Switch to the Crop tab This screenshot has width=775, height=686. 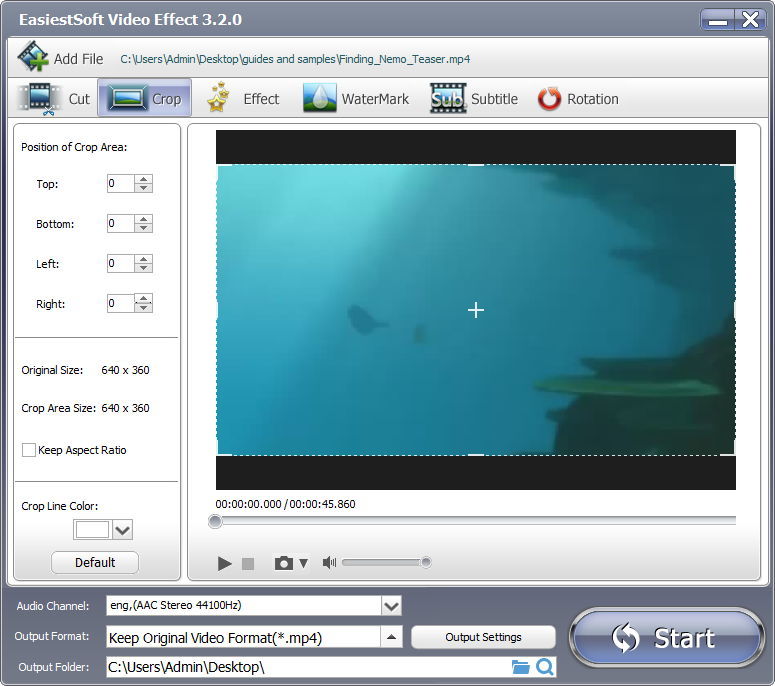pos(144,98)
